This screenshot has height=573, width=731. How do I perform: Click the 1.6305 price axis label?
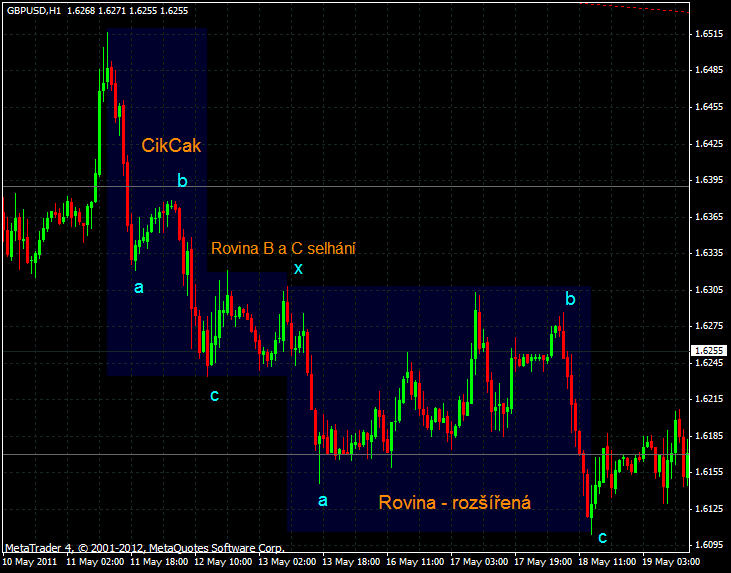(x=709, y=290)
